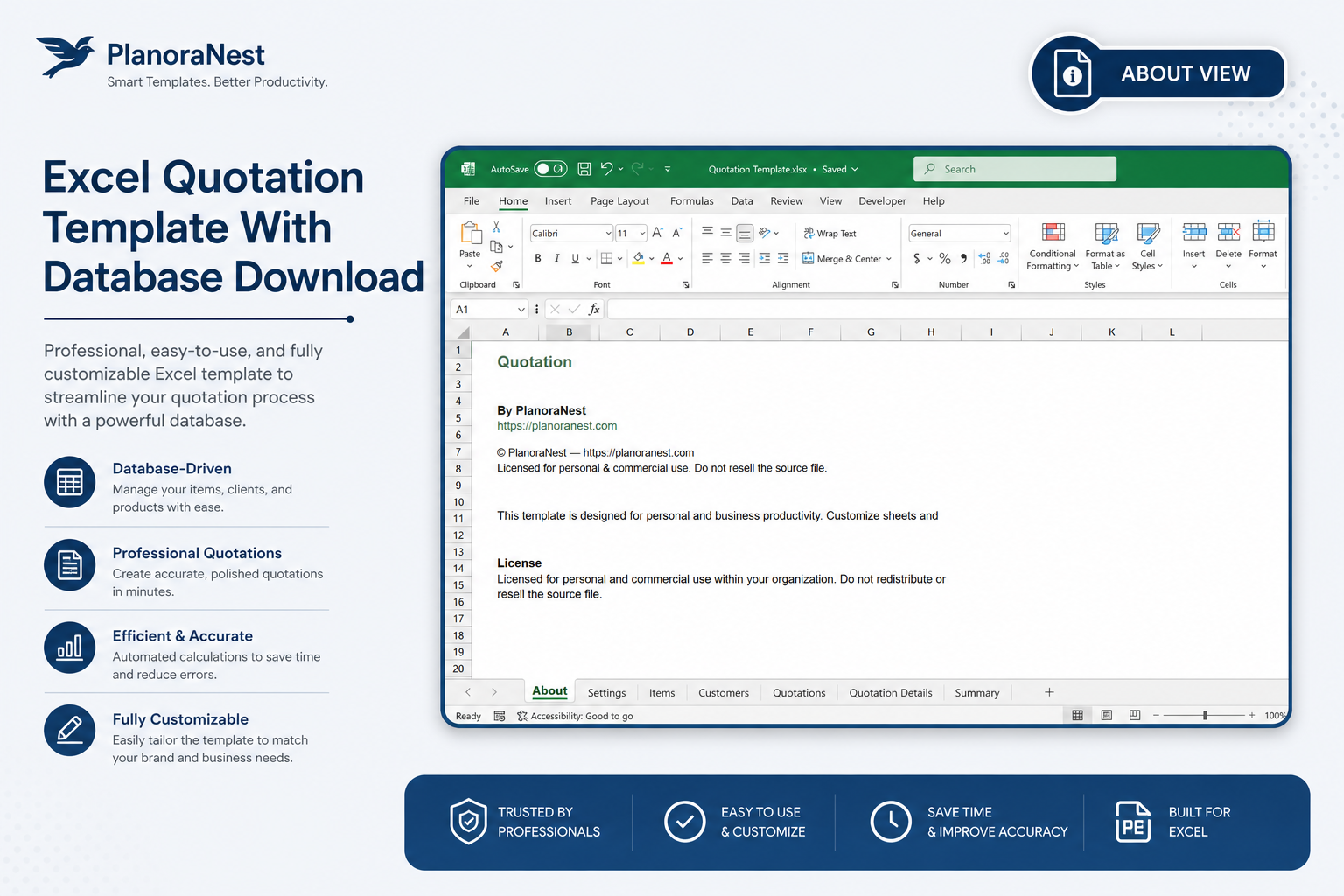Toggle the AutoSave switch
1344x896 pixels.
[x=550, y=169]
